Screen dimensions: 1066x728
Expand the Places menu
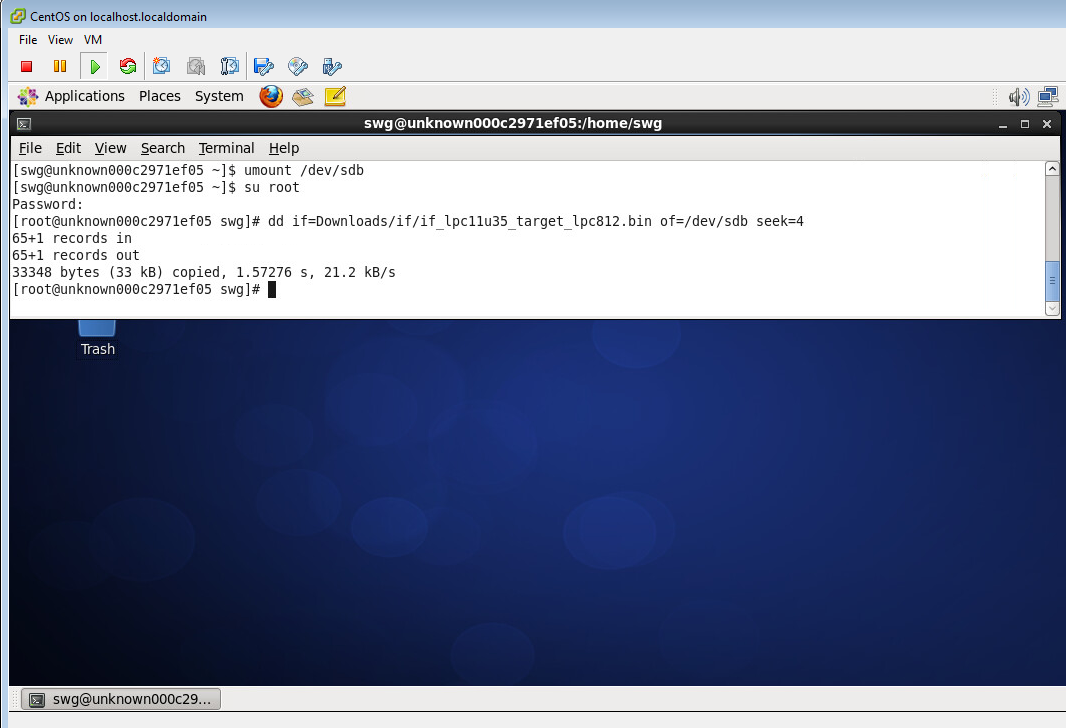point(160,96)
